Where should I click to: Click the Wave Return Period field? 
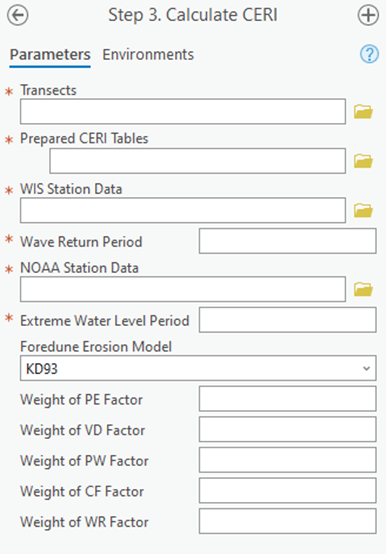coord(287,241)
